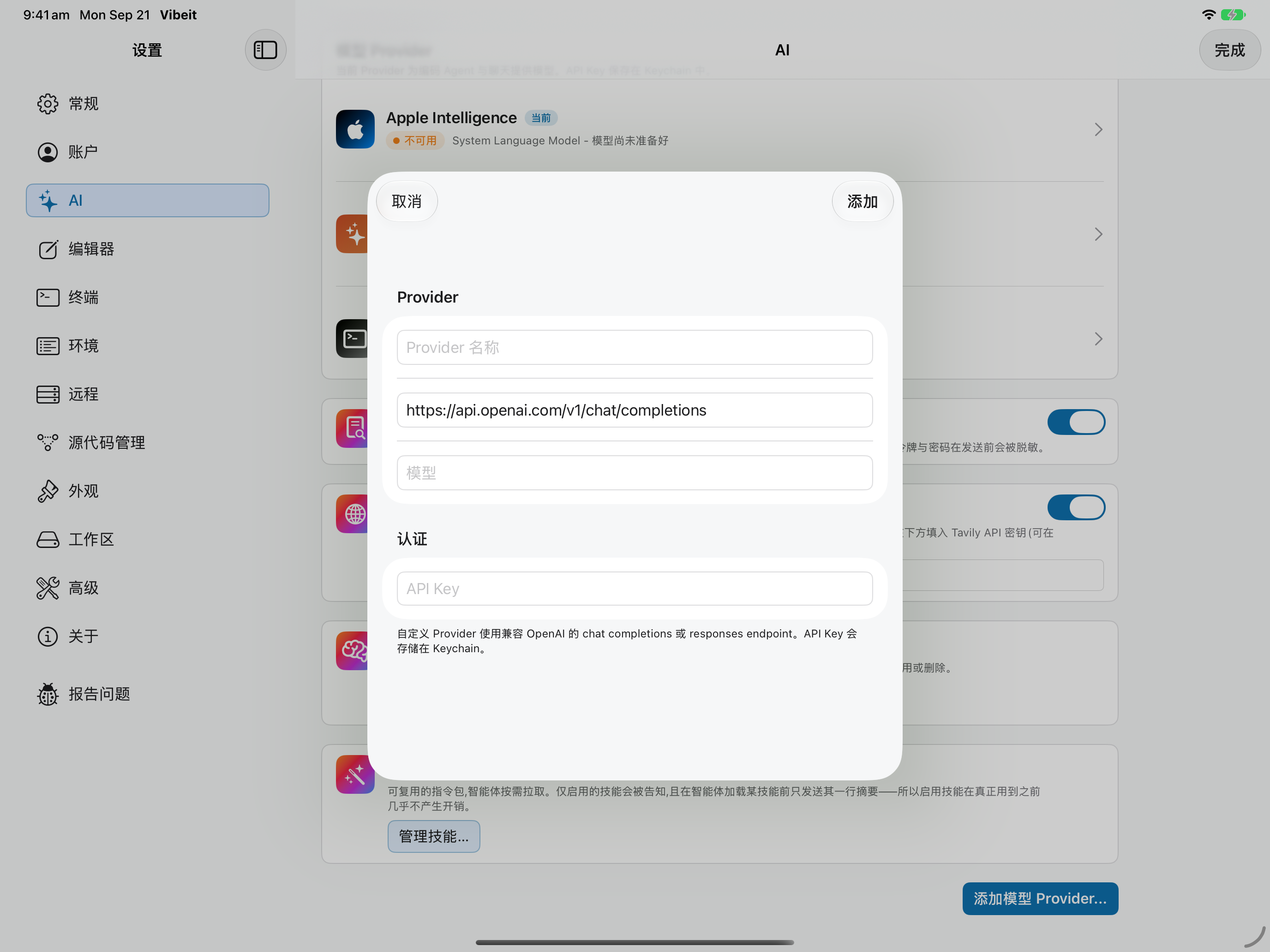
Task: Open the chevron on the terminal provider row
Action: coord(1098,339)
